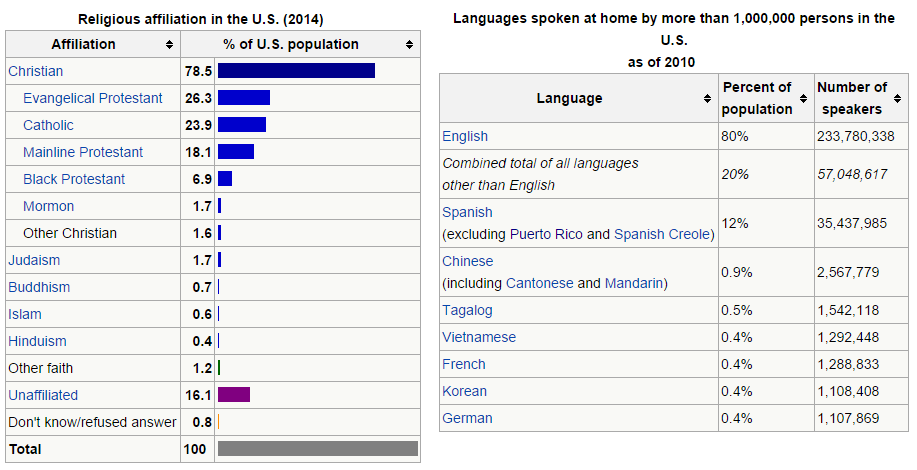The image size is (917, 470).
Task: Open the Evangelical Protestant link
Action: (x=92, y=98)
